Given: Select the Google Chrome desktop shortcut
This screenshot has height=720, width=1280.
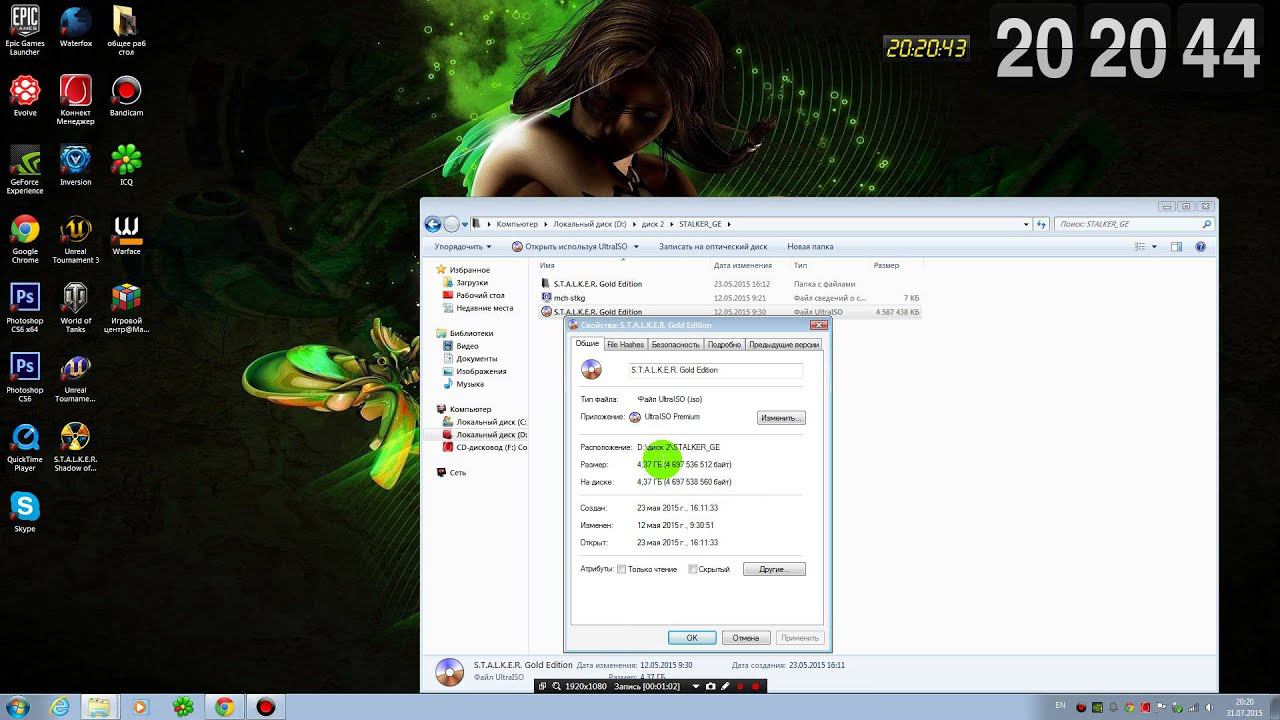Looking at the screenshot, I should (25, 240).
